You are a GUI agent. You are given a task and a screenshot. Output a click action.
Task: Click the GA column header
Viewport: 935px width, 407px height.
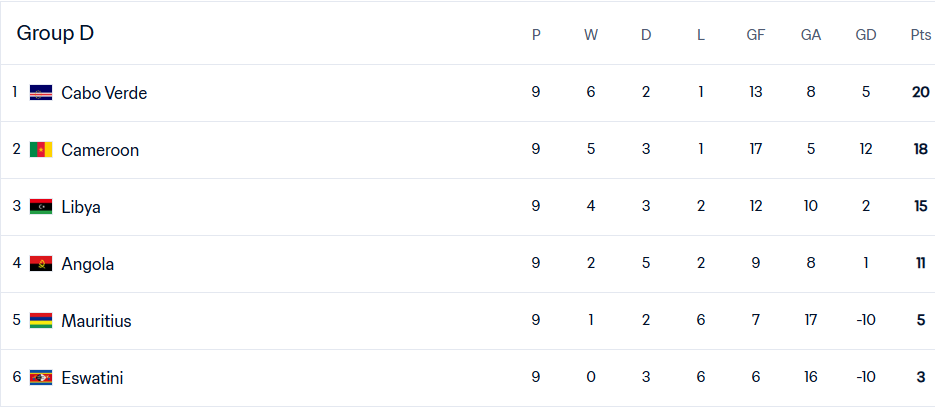[x=811, y=35]
